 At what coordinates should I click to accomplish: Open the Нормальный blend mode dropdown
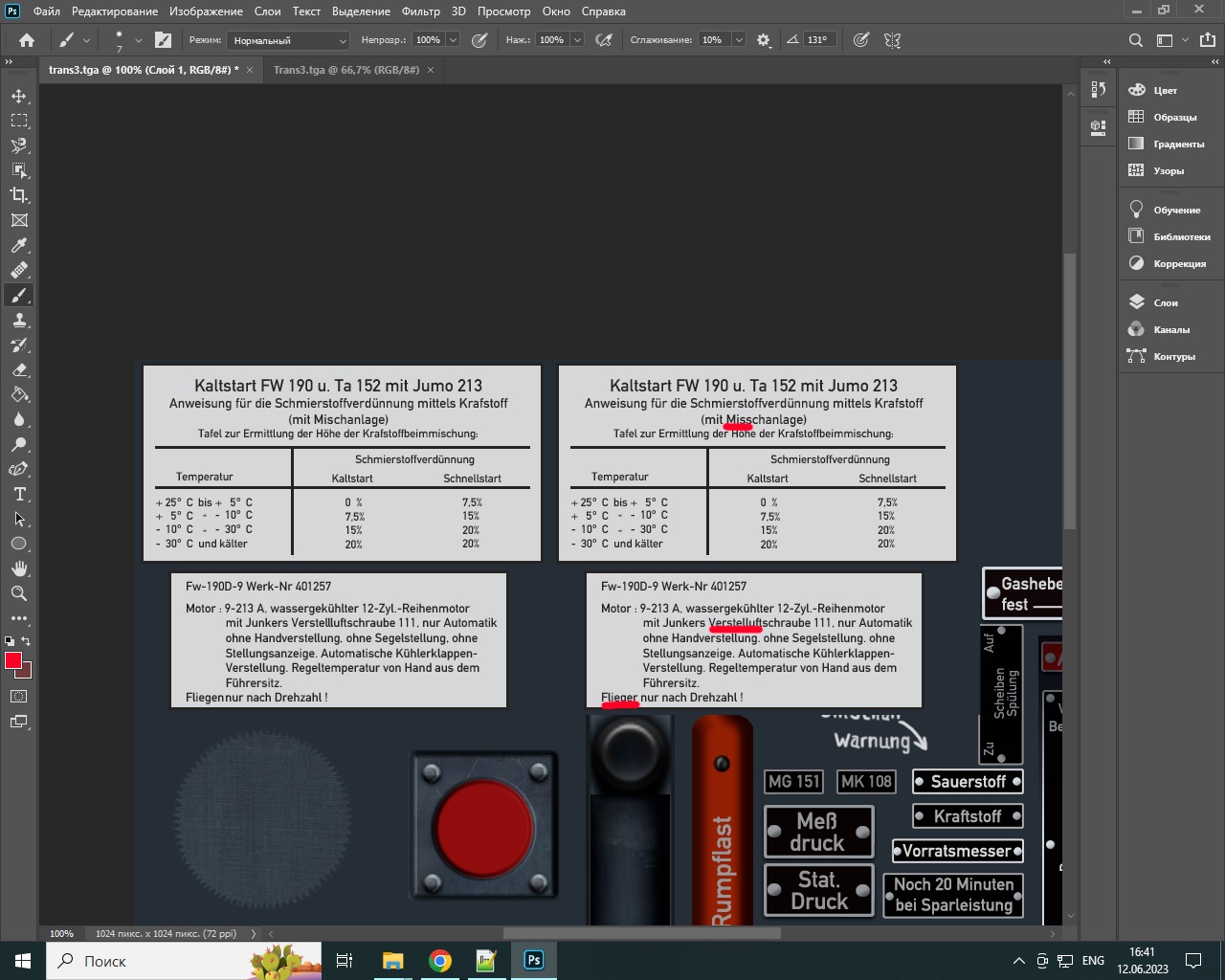[288, 40]
